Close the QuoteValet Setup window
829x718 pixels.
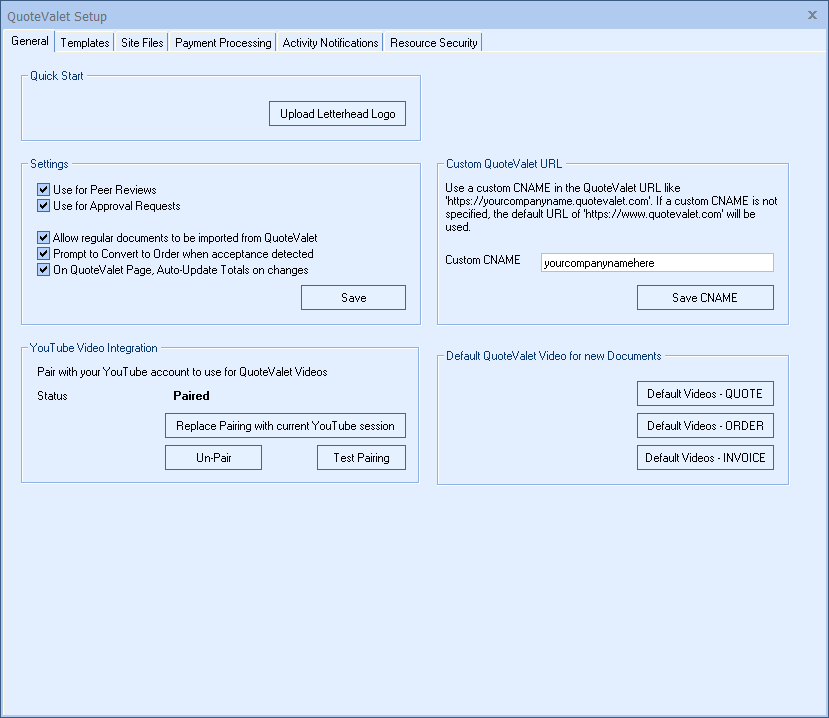tap(812, 15)
